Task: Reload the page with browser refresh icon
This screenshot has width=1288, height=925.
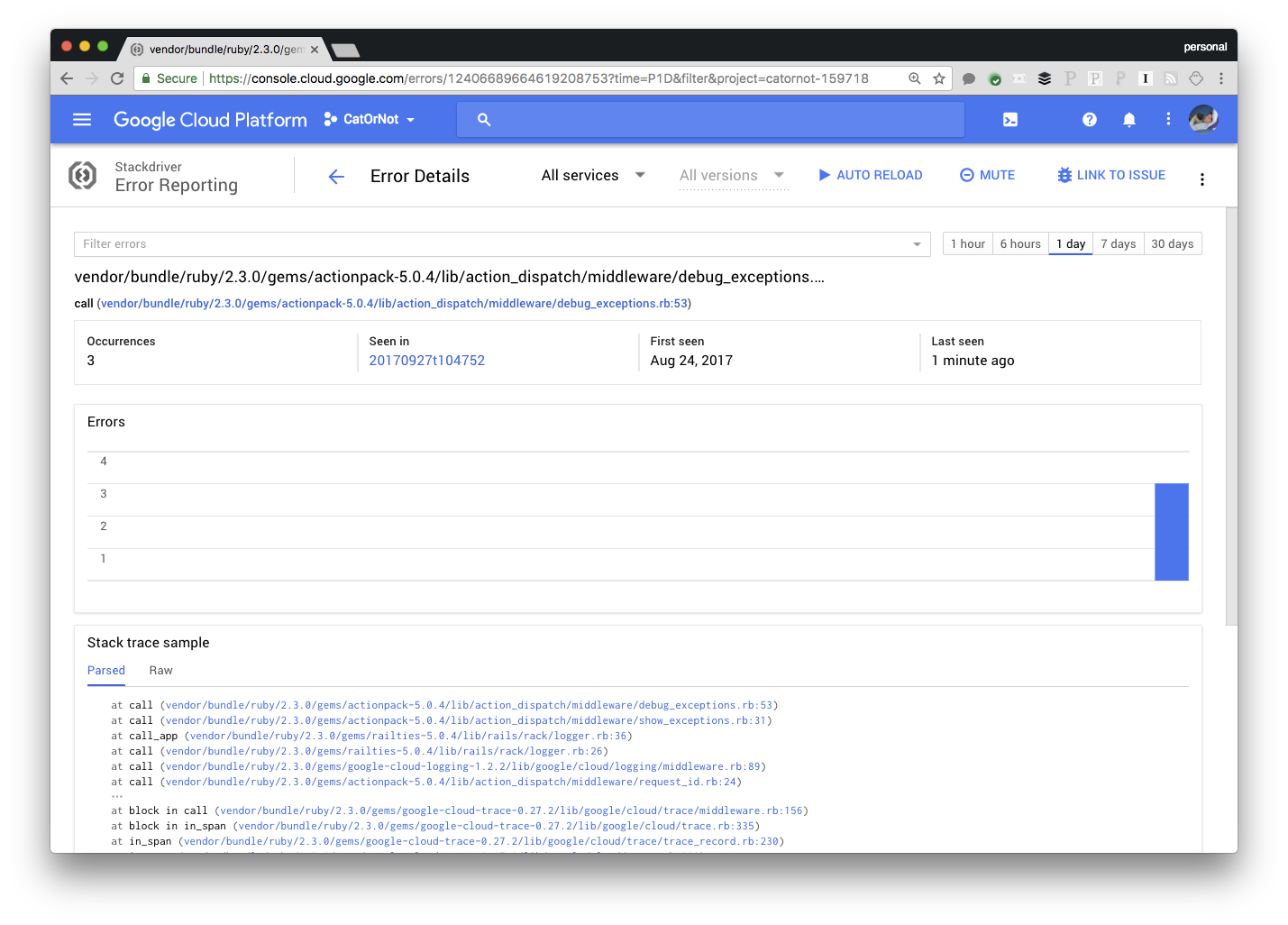Action: click(x=117, y=78)
